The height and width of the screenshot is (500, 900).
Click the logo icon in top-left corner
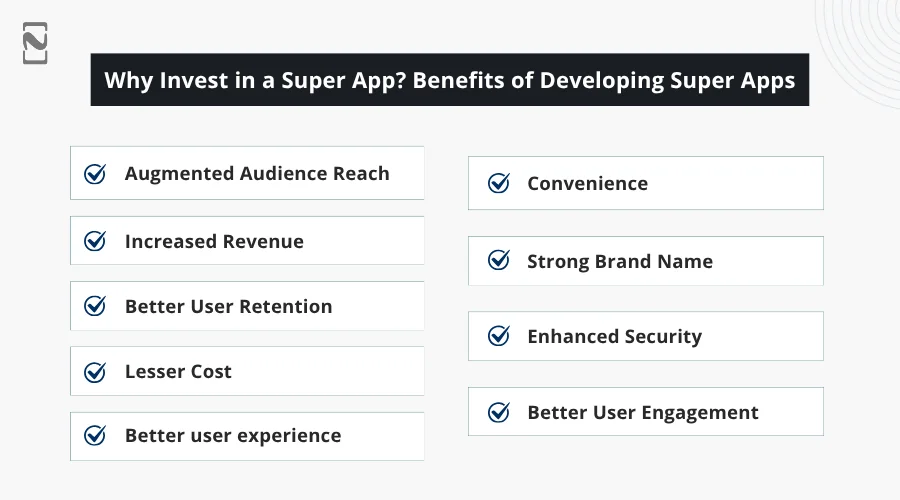(x=35, y=43)
